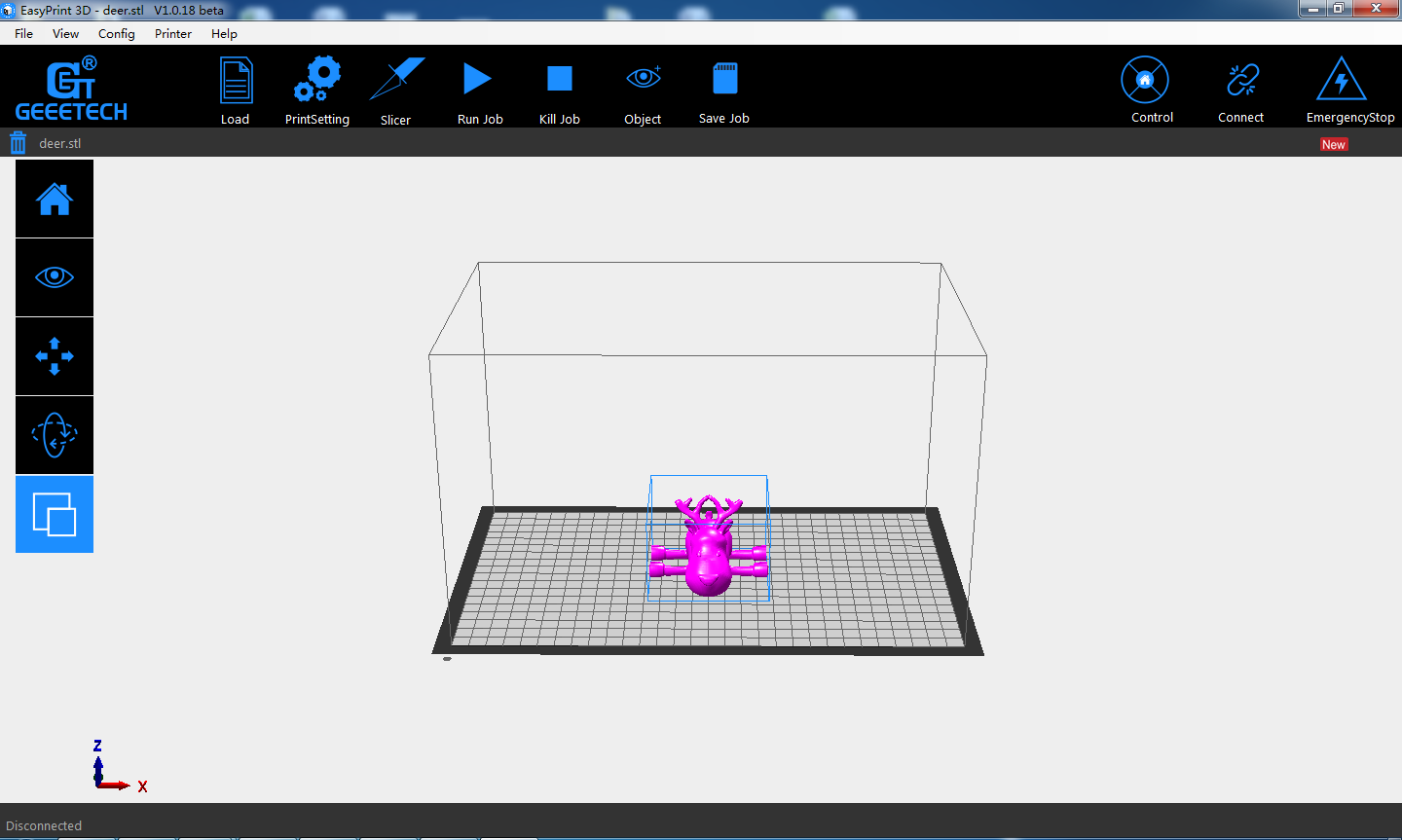
Task: Click the Disconnected status text
Action: click(44, 825)
